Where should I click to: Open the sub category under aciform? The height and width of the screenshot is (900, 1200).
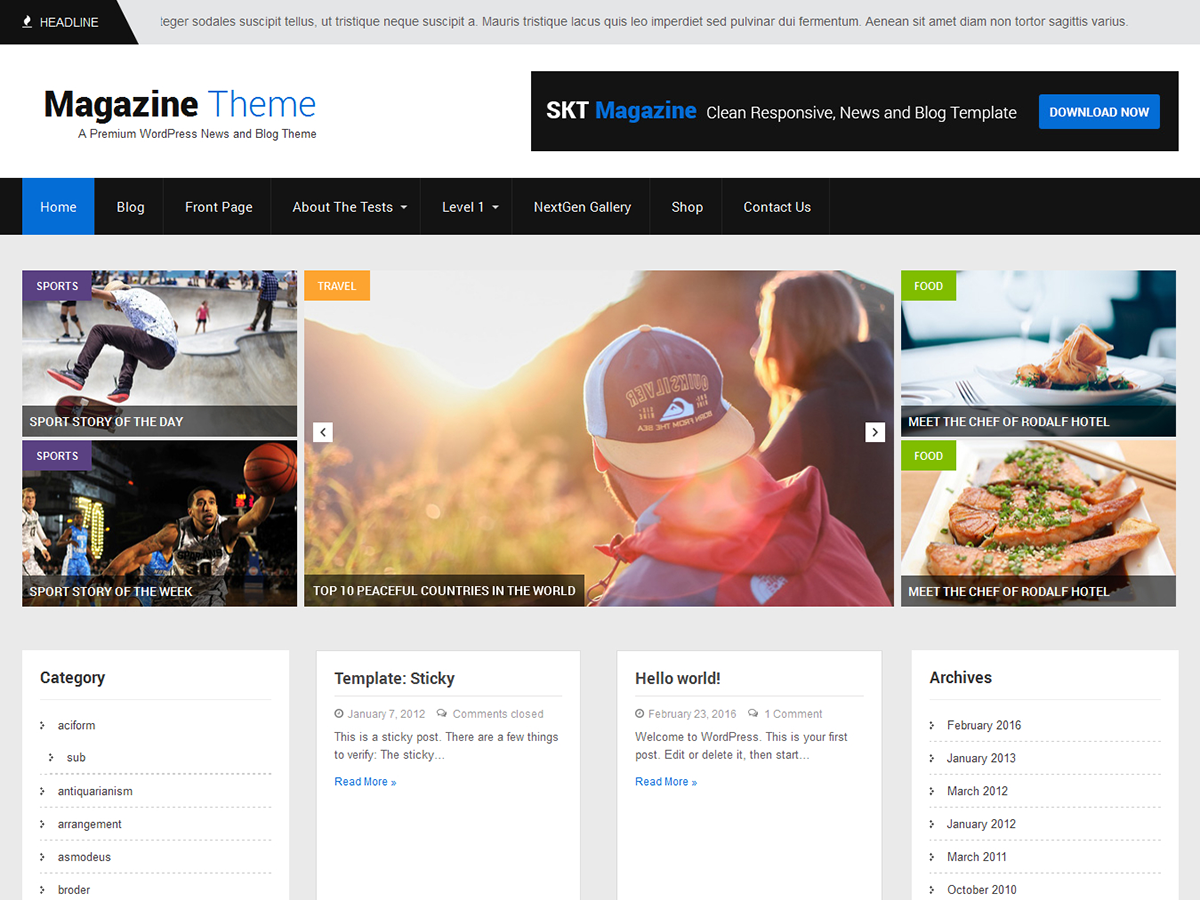[76, 757]
